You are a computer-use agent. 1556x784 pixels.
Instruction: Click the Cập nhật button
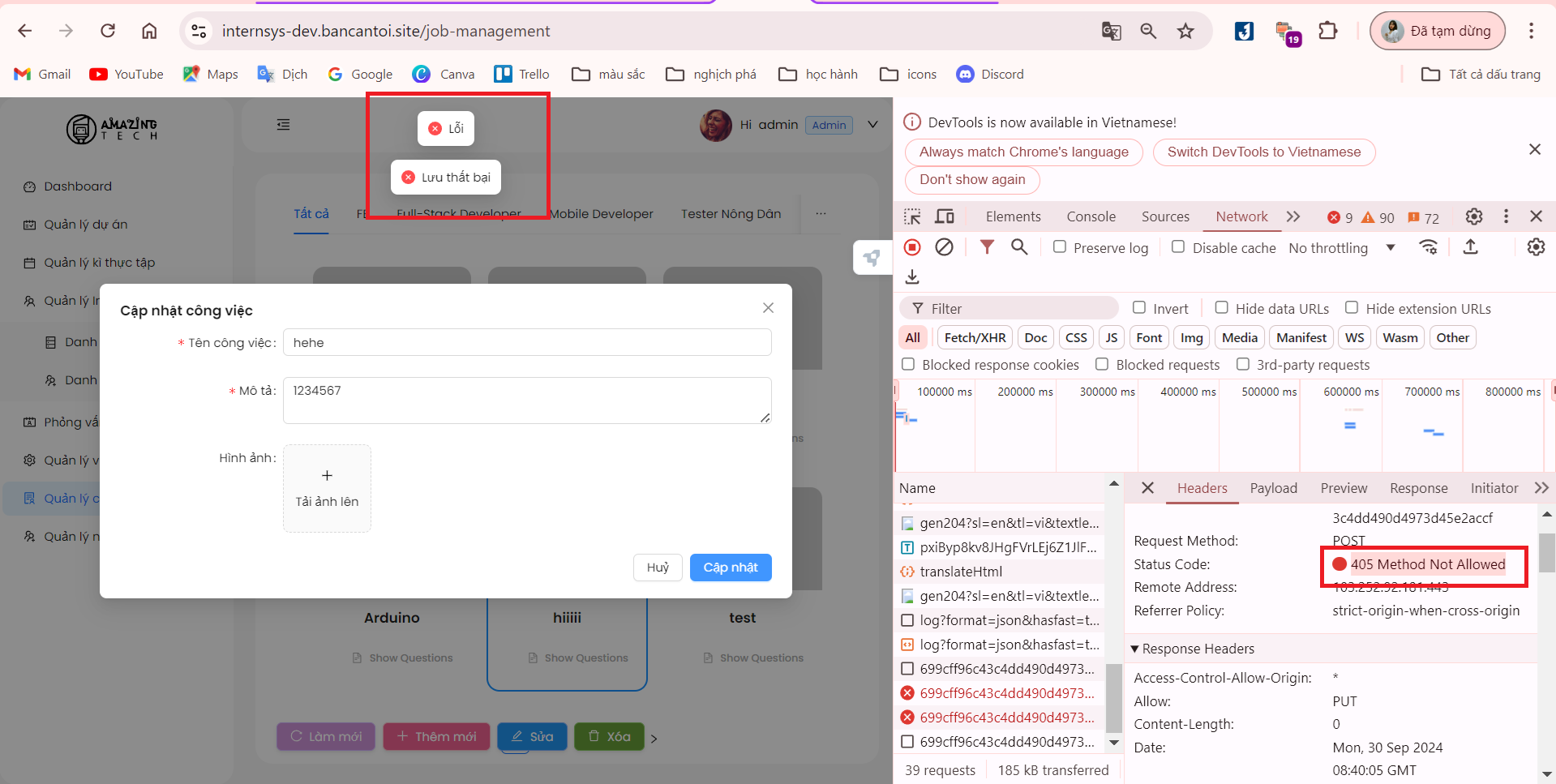tap(730, 568)
